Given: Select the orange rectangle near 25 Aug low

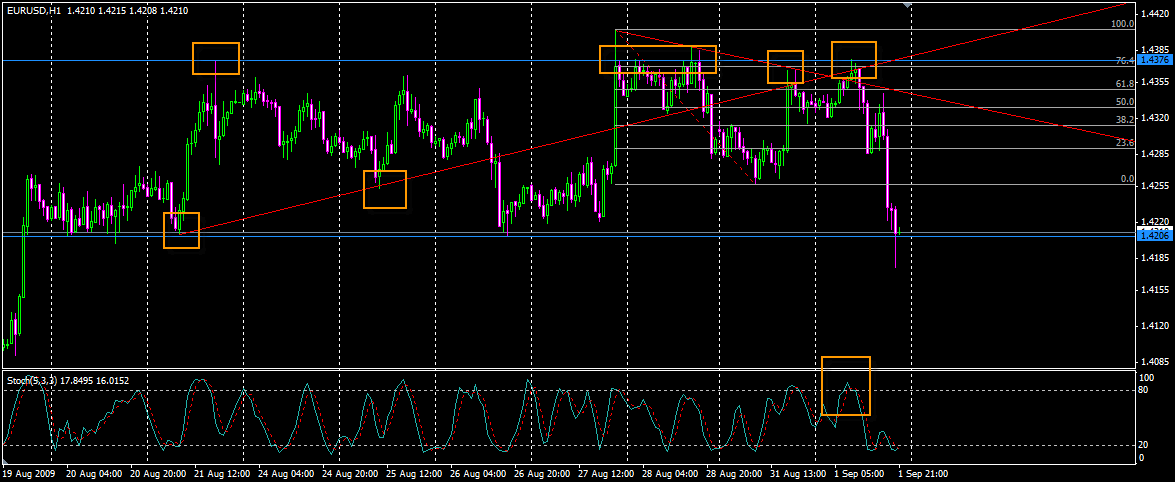Looking at the screenshot, I should [385, 189].
